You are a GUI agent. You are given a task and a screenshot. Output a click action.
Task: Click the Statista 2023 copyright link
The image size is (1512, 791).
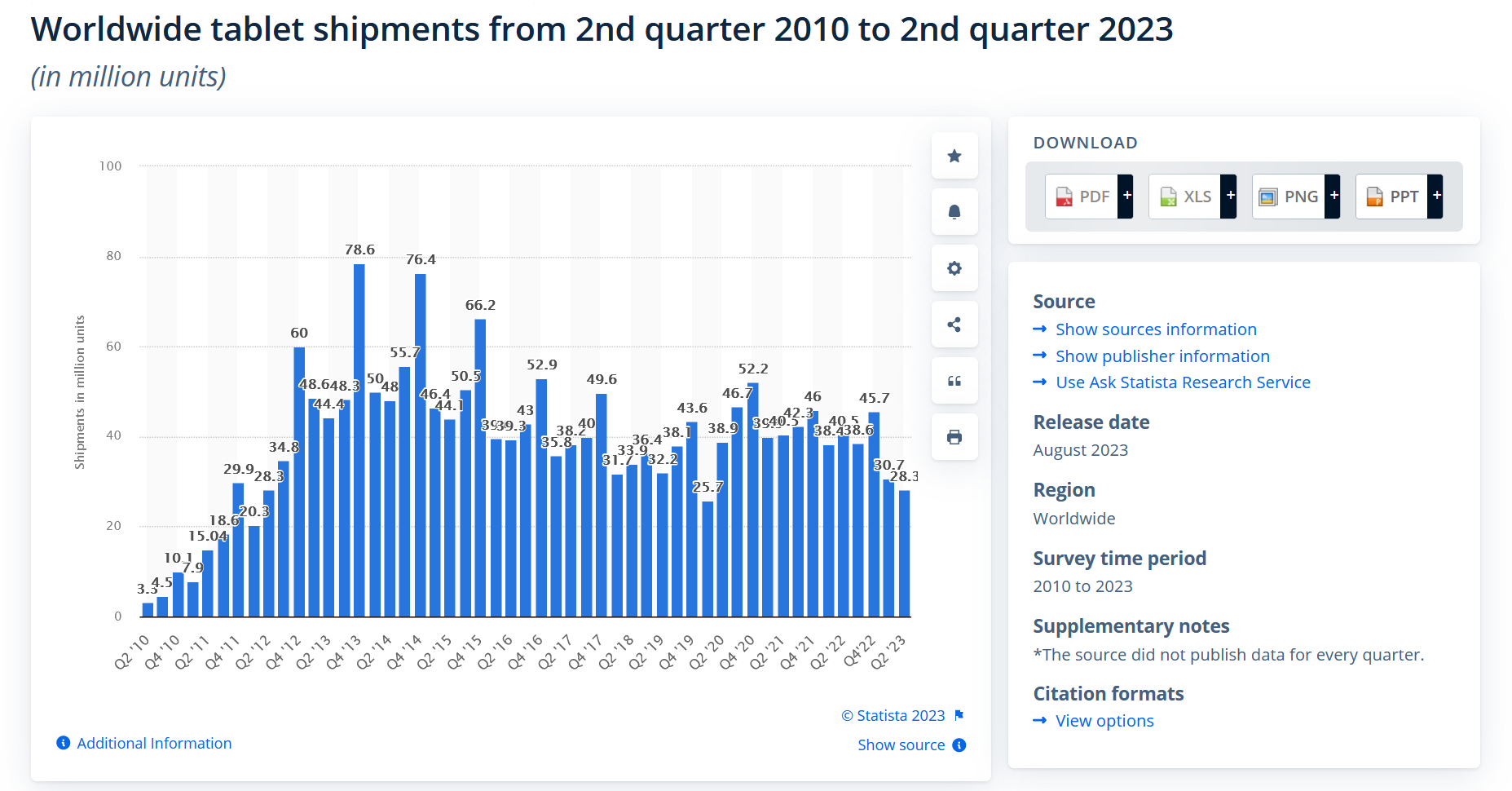[893, 715]
